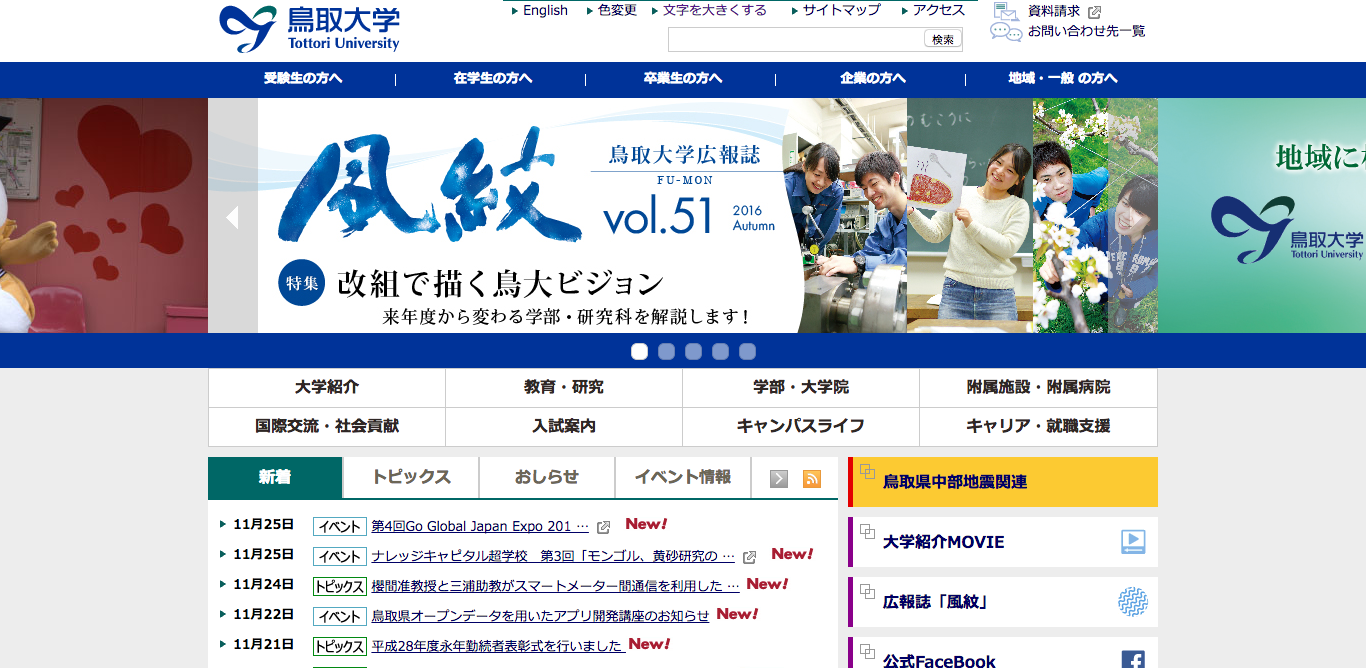Open 大学紹介MOVIE banner
Viewport: 1366px width, 668px height.
[x=1003, y=542]
